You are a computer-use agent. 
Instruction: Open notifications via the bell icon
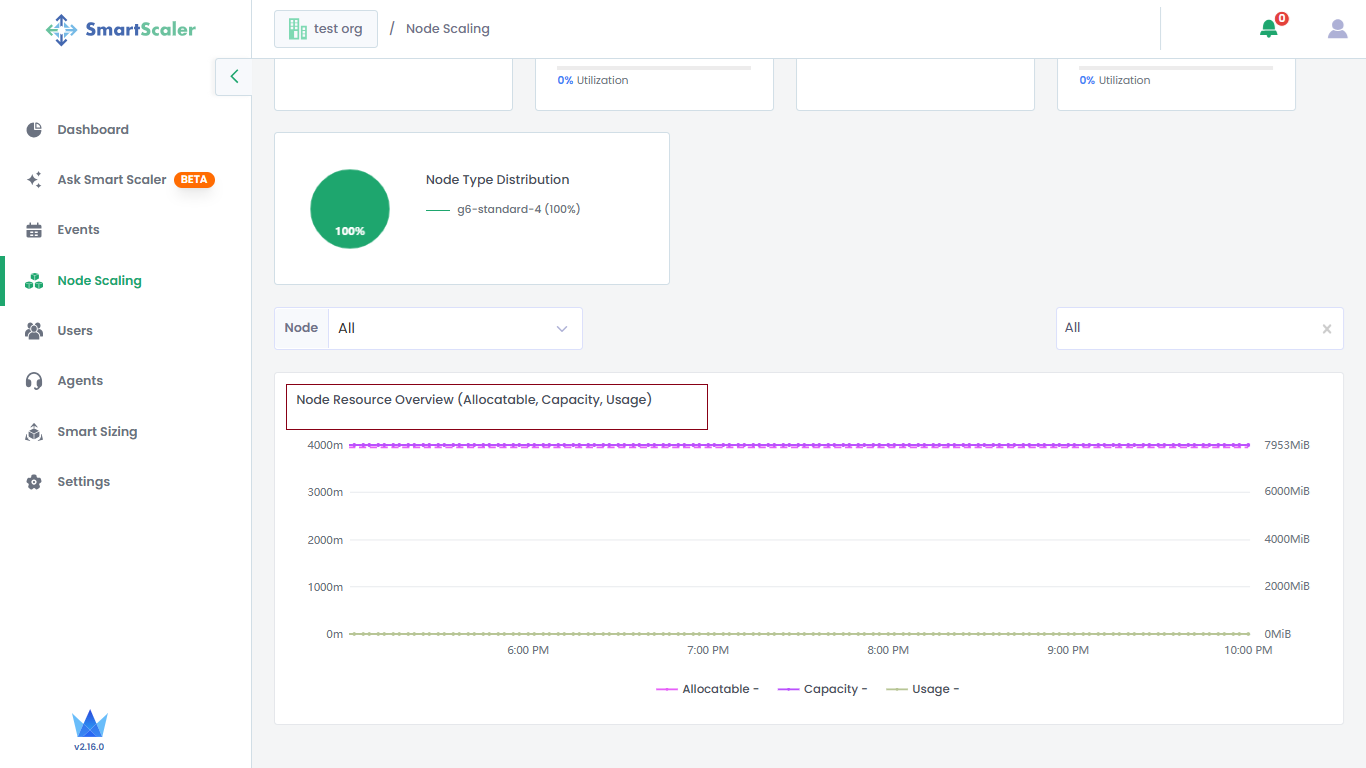click(x=1268, y=29)
